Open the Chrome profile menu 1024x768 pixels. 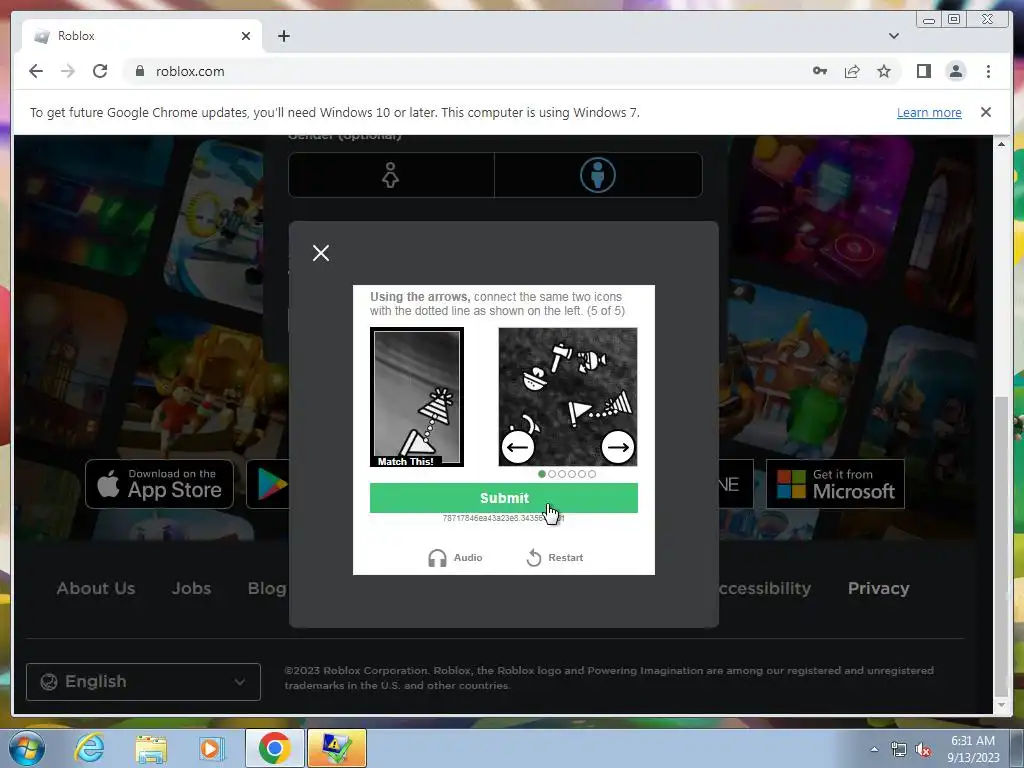click(x=956, y=71)
